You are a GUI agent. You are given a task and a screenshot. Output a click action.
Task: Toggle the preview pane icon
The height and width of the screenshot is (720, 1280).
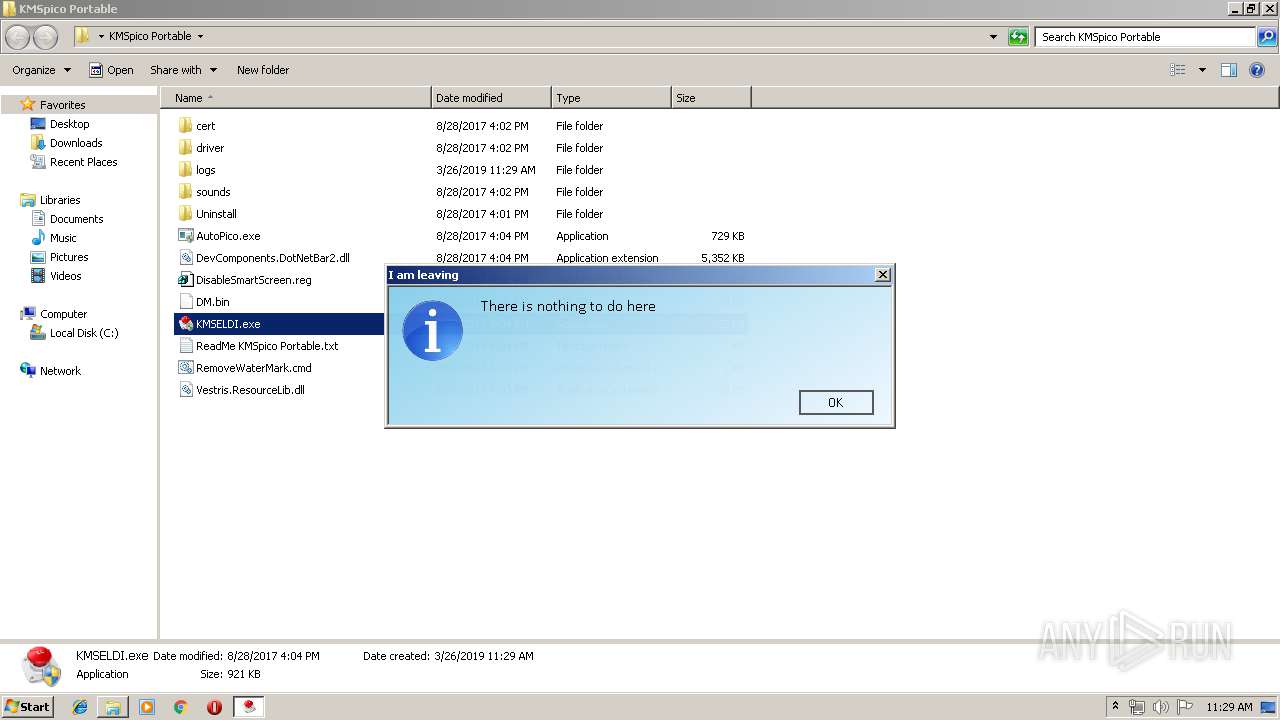tap(1229, 70)
